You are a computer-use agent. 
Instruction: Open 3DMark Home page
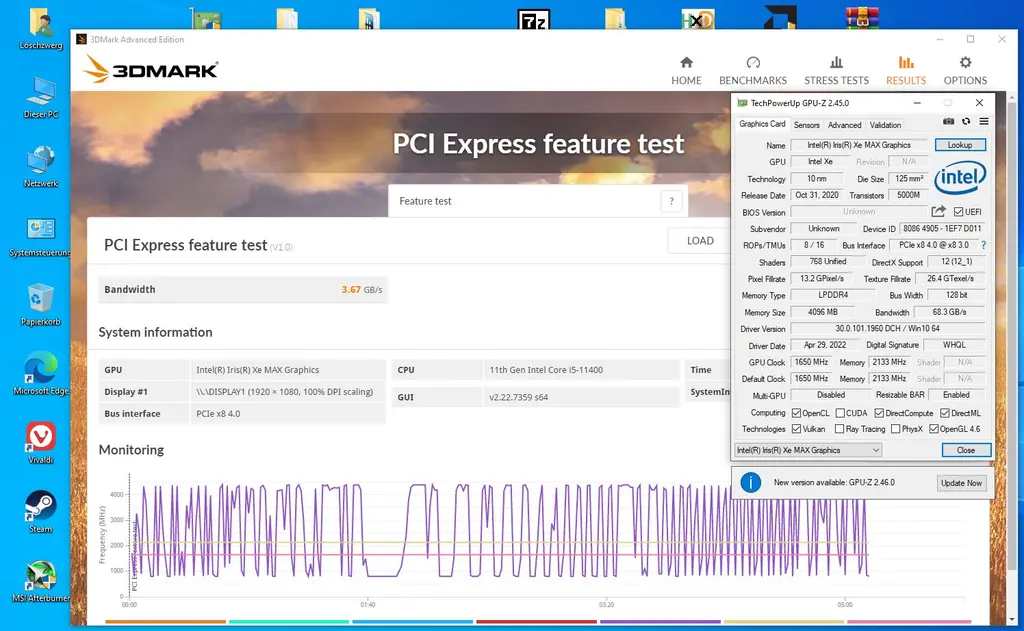click(686, 70)
